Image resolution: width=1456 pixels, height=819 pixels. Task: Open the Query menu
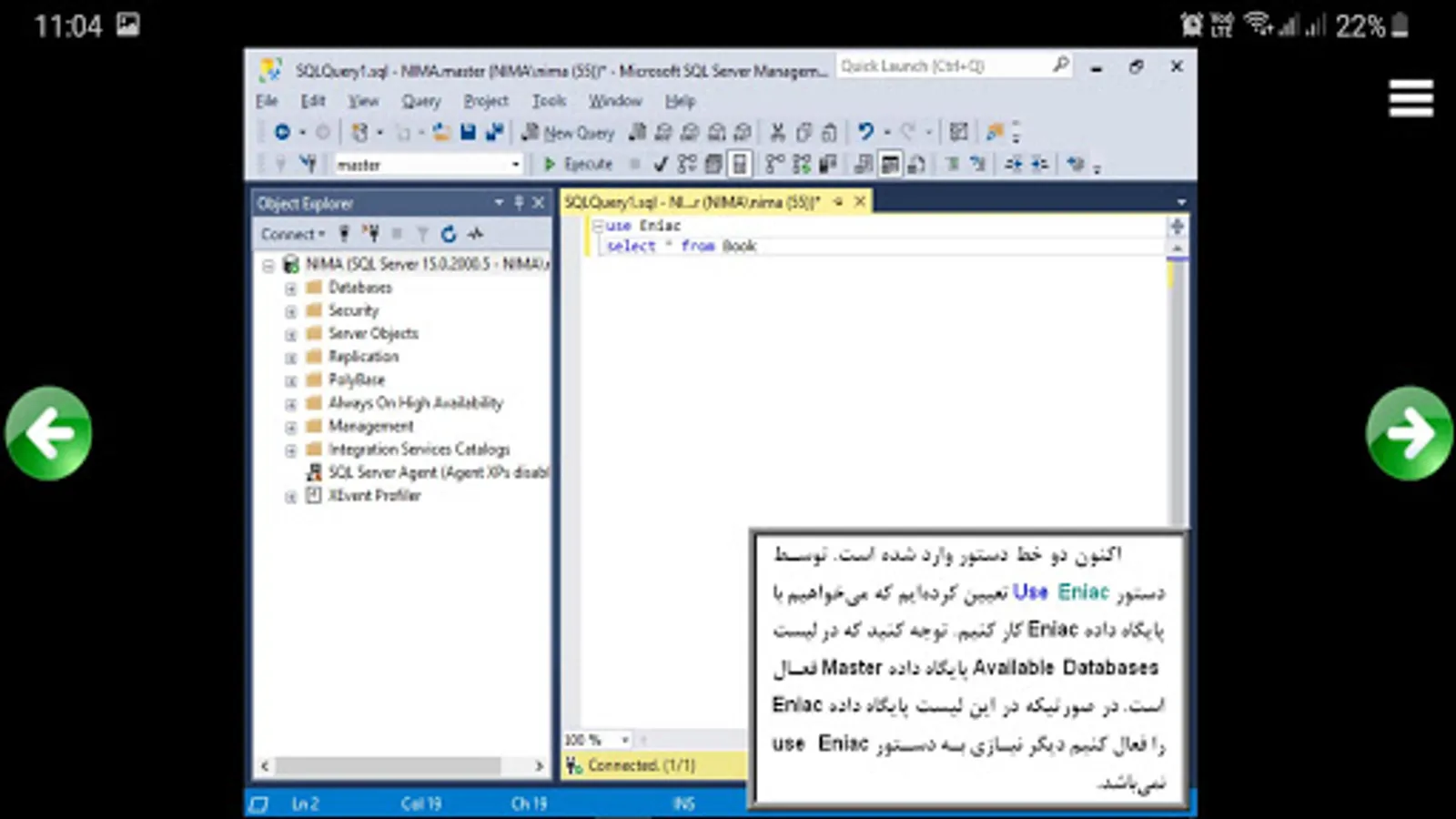coord(421,101)
